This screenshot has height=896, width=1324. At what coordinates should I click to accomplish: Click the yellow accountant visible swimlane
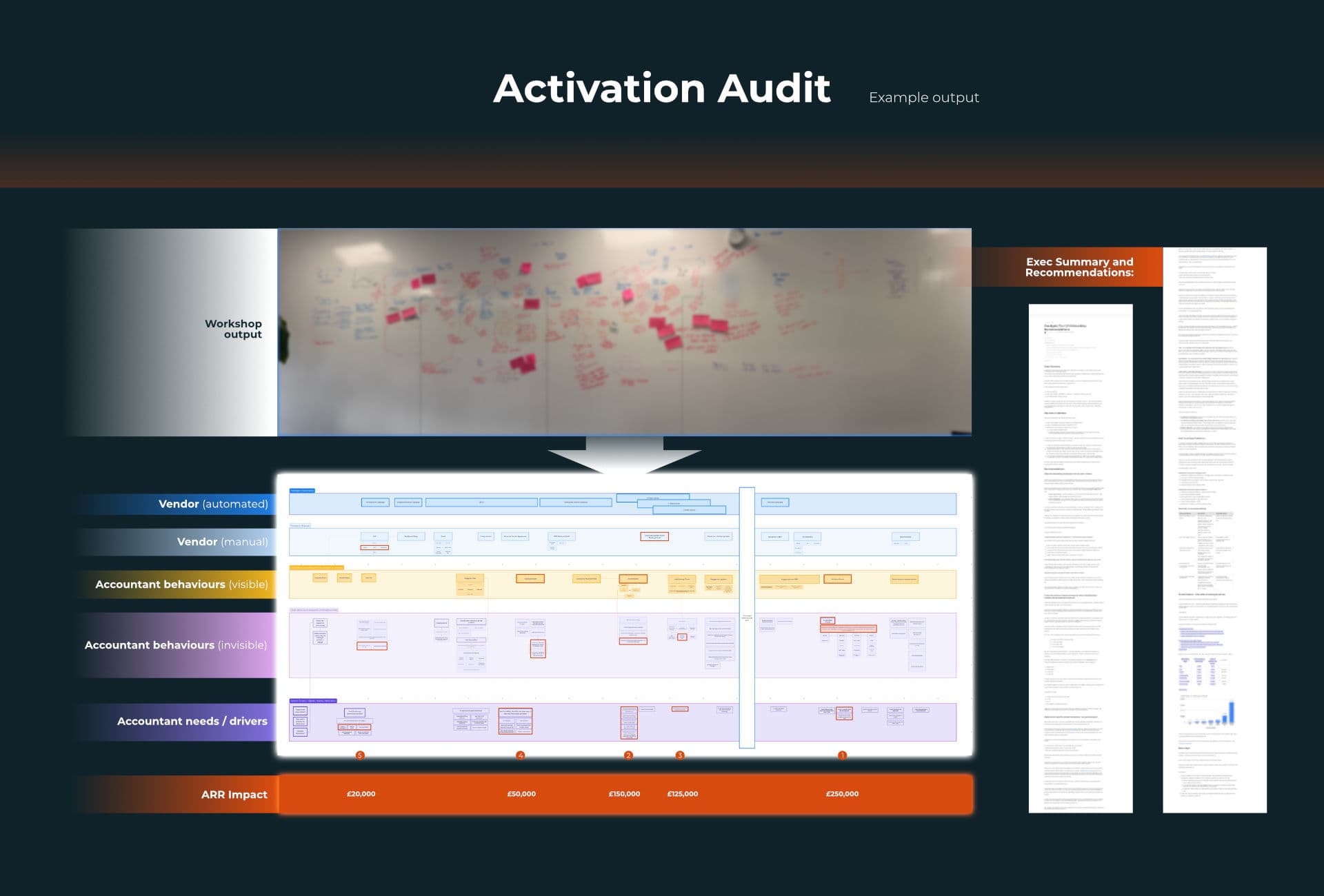(623, 584)
